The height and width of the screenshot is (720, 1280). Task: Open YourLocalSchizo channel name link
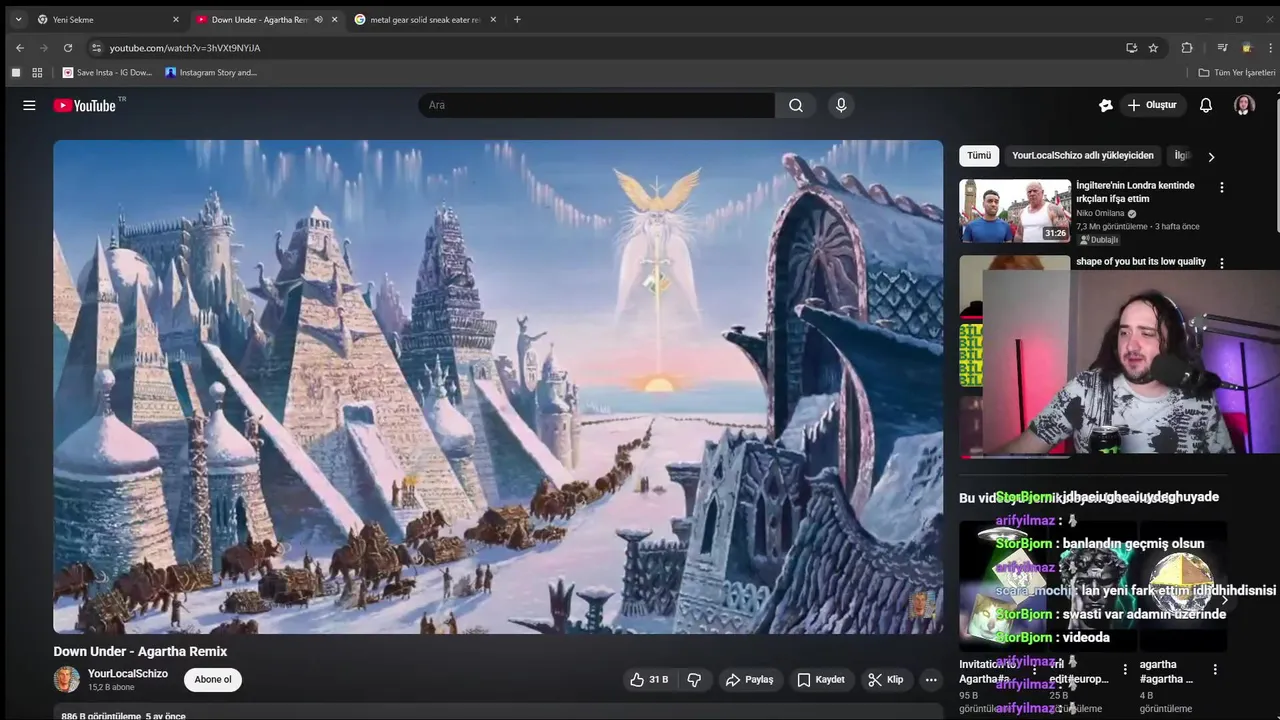[x=128, y=674]
